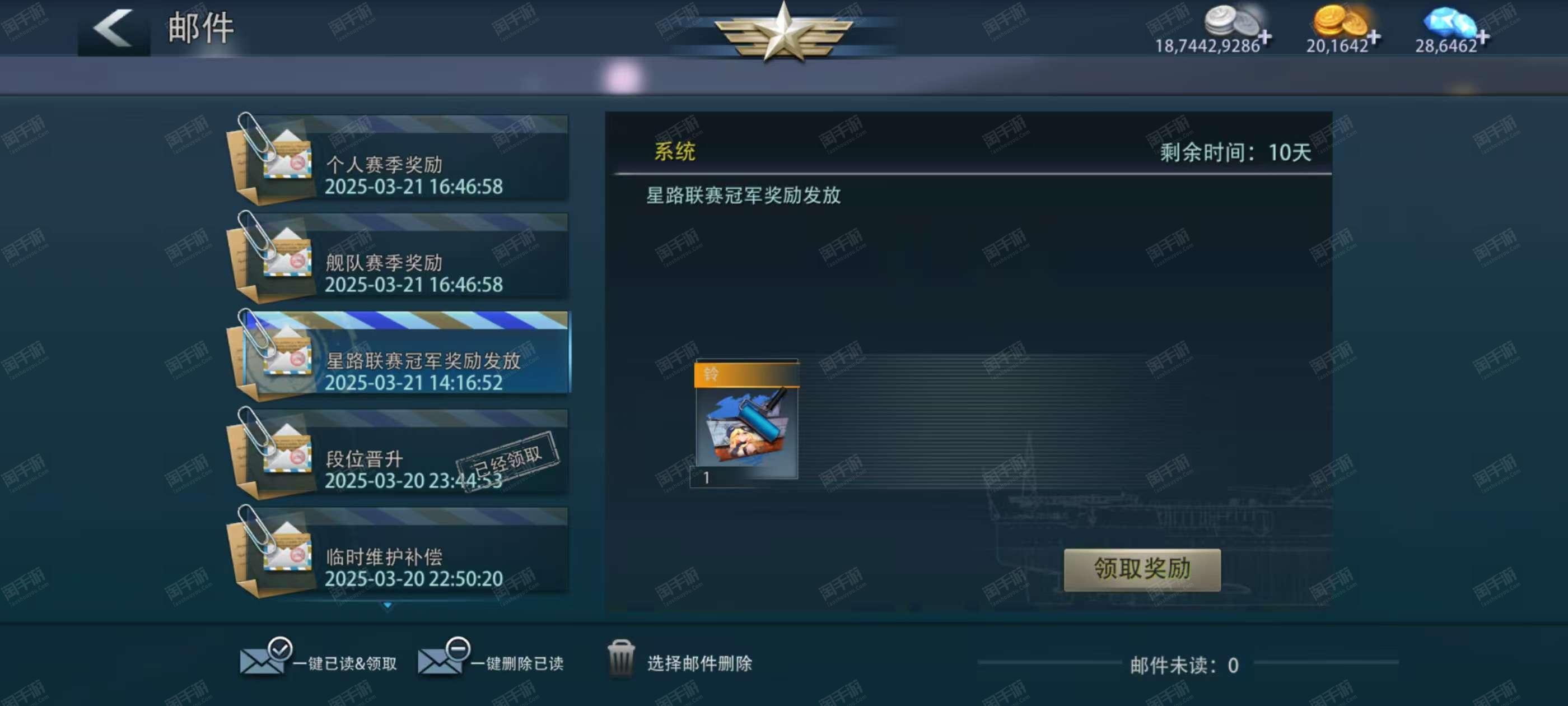The image size is (1568, 706).
Task: Go back using the arrow icon
Action: click(x=113, y=28)
